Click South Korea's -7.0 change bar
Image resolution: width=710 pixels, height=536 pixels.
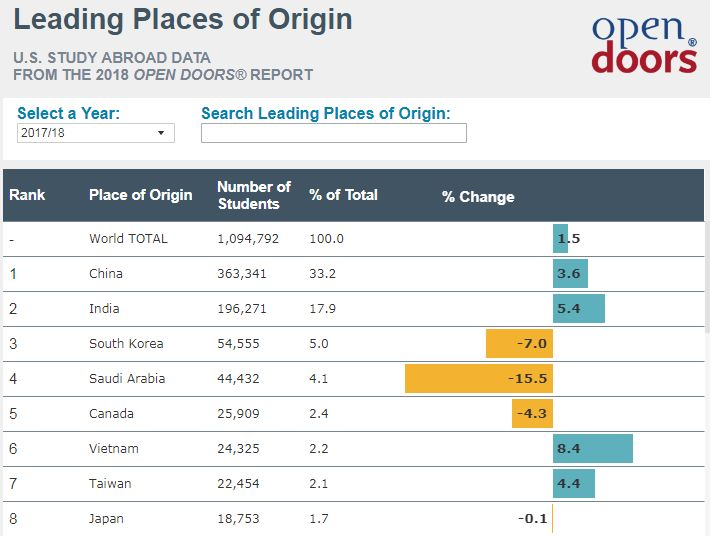[519, 344]
